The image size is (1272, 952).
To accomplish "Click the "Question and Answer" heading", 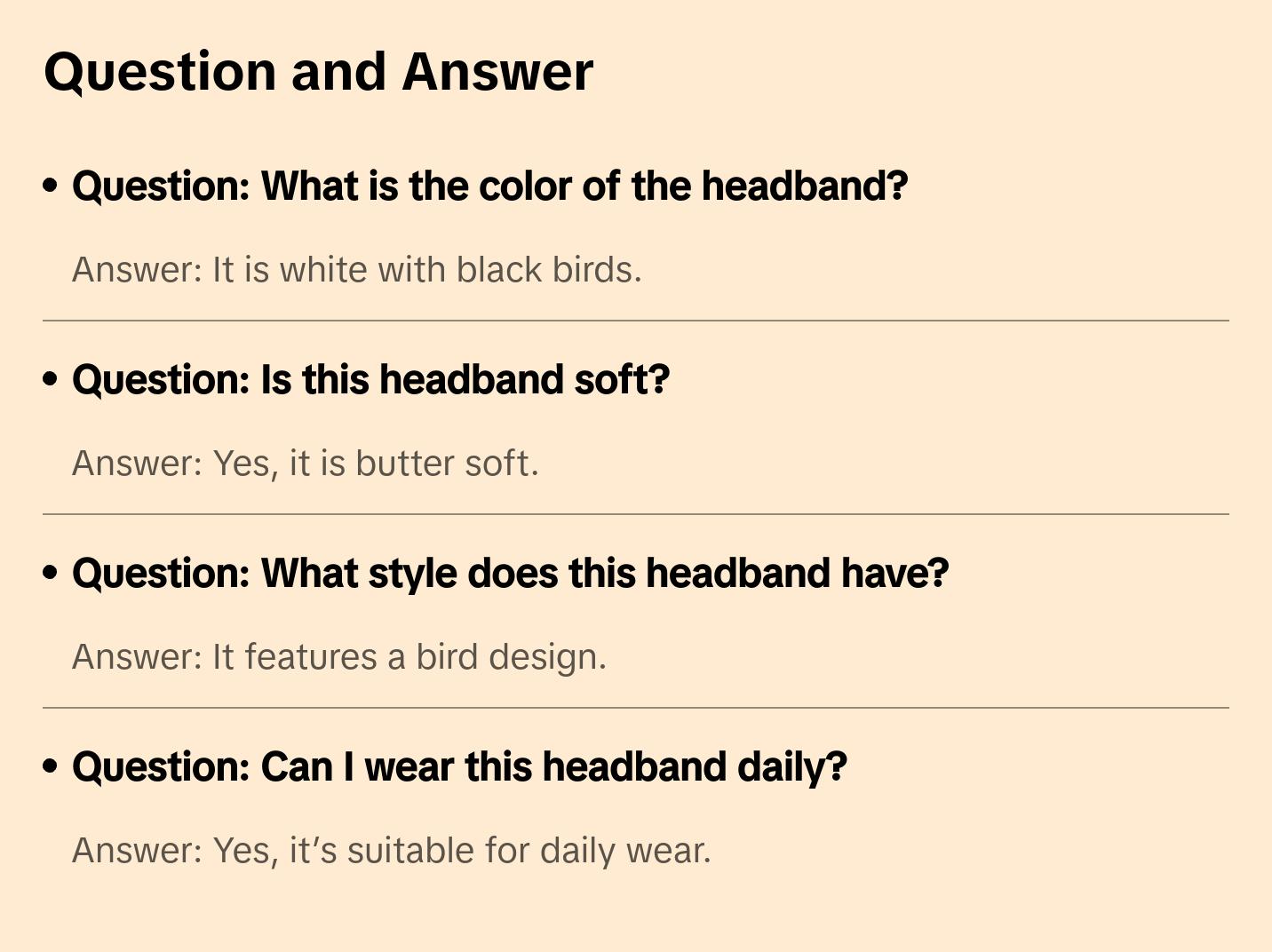I will [318, 72].
